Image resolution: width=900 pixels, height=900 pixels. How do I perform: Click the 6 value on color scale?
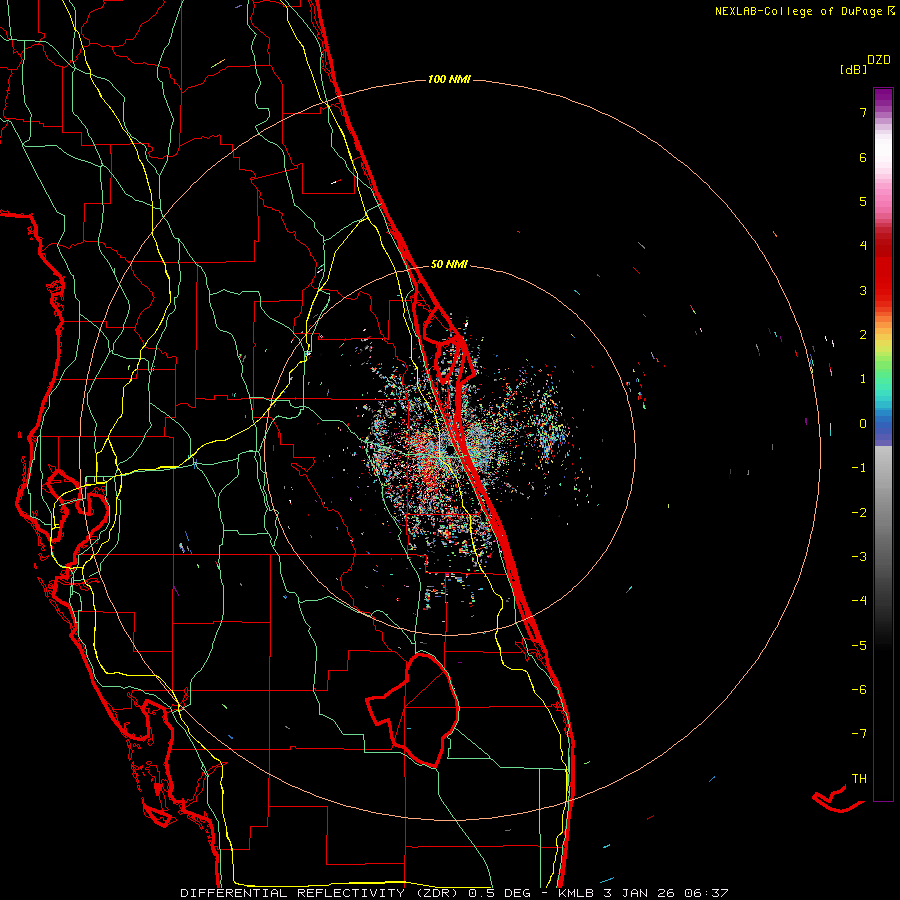click(863, 157)
